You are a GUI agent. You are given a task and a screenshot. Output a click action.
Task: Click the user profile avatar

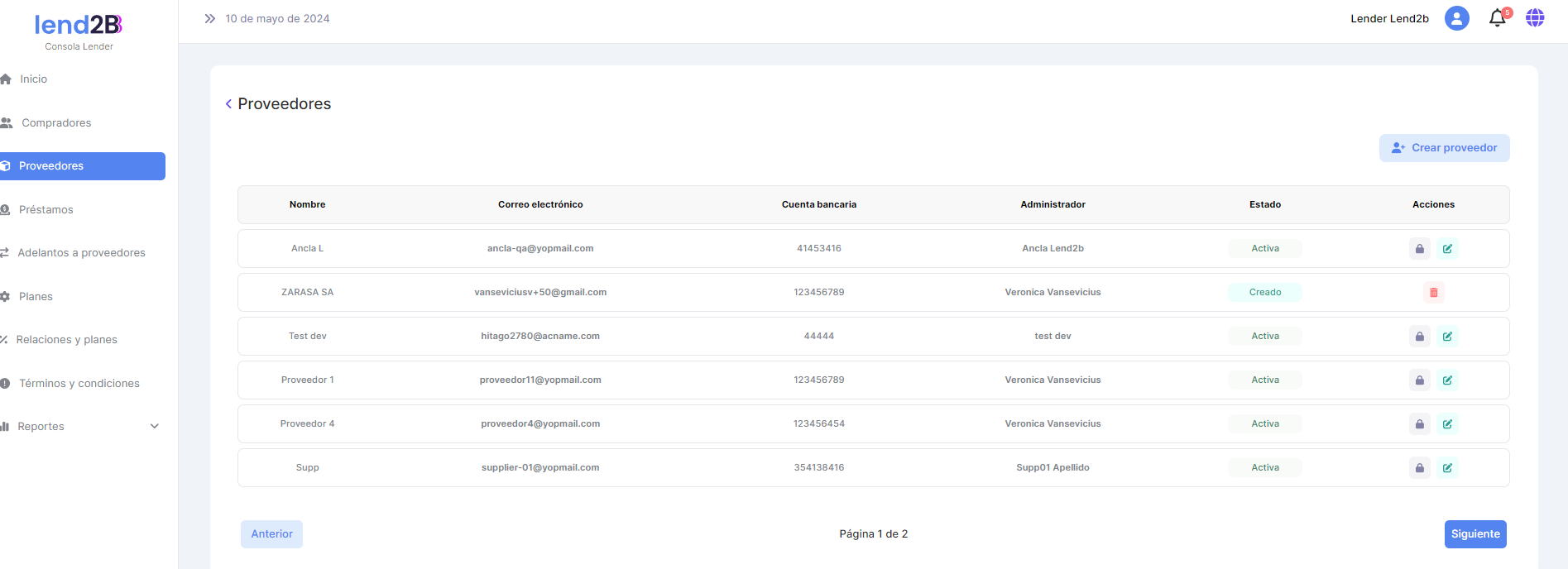1456,18
